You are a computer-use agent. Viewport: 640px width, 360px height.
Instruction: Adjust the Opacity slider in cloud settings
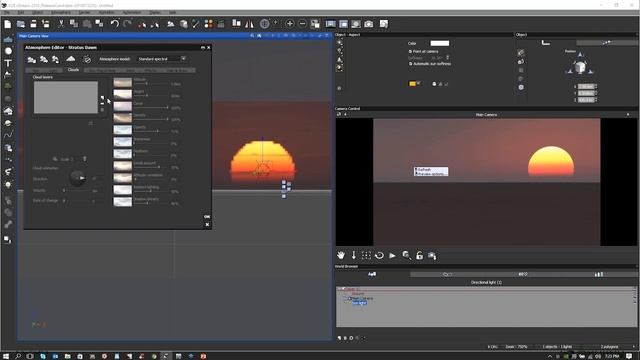click(151, 131)
